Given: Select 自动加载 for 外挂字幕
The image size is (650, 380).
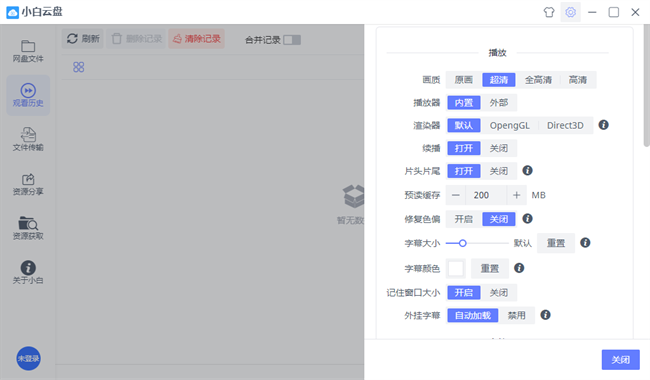Looking at the screenshot, I should click(x=473, y=315).
